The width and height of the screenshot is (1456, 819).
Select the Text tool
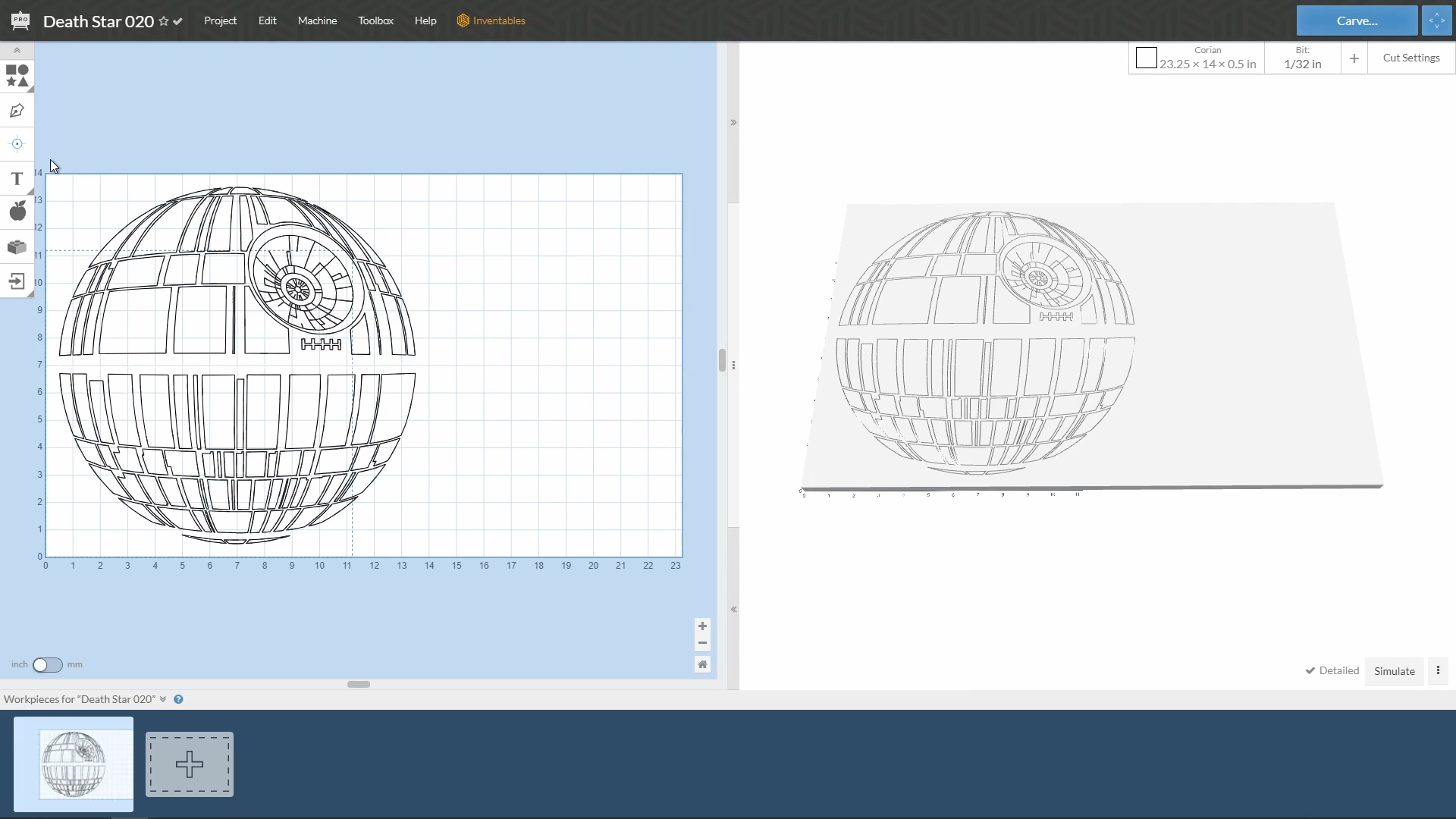coord(17,178)
